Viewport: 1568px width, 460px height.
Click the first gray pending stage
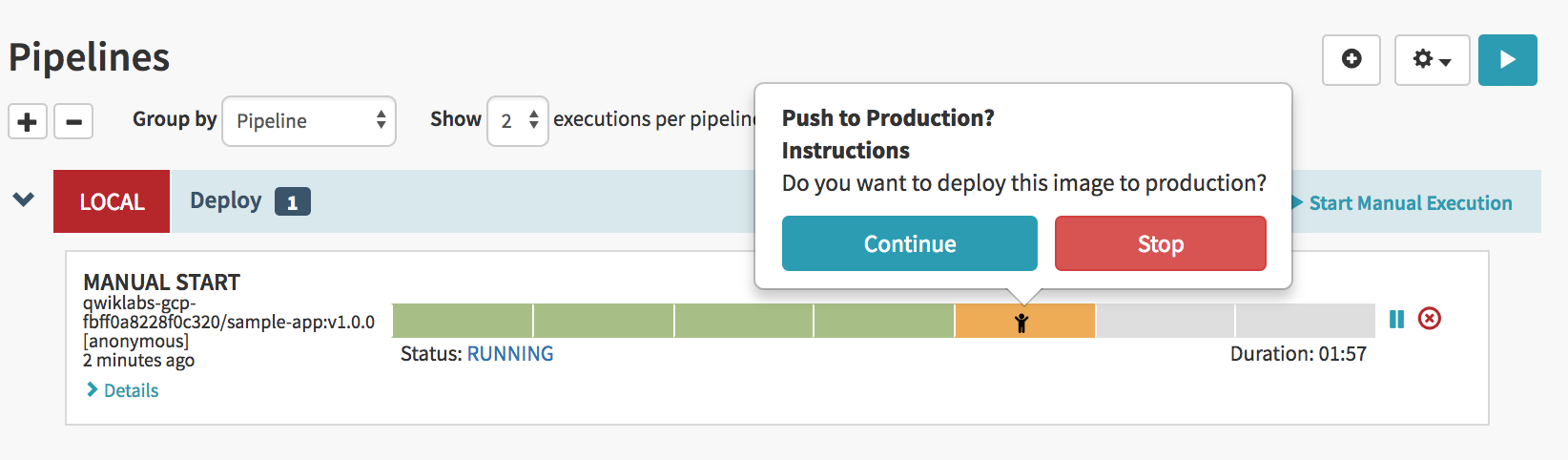[x=1165, y=321]
